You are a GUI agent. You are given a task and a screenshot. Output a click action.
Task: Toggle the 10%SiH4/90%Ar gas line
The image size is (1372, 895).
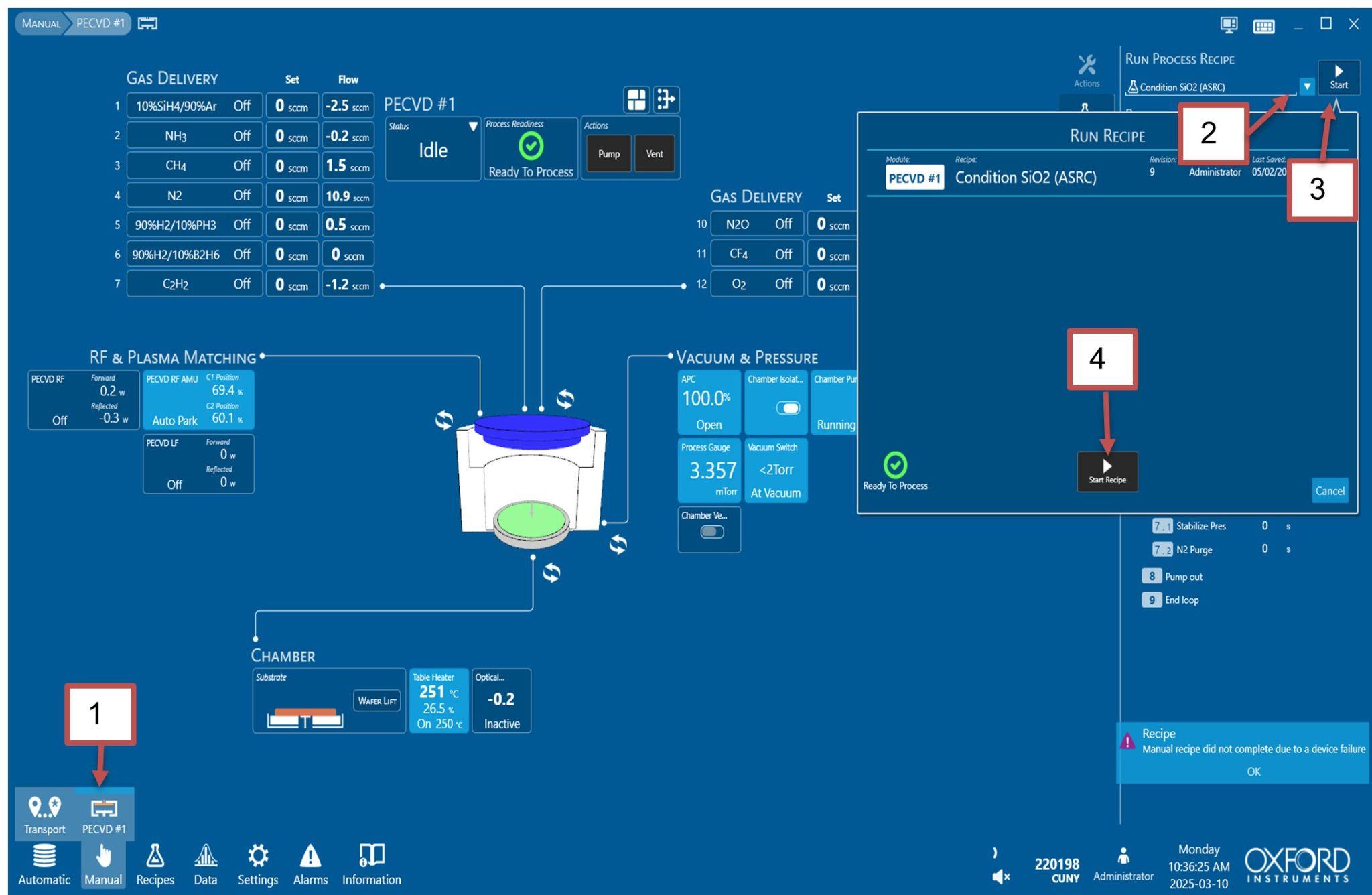(x=194, y=106)
